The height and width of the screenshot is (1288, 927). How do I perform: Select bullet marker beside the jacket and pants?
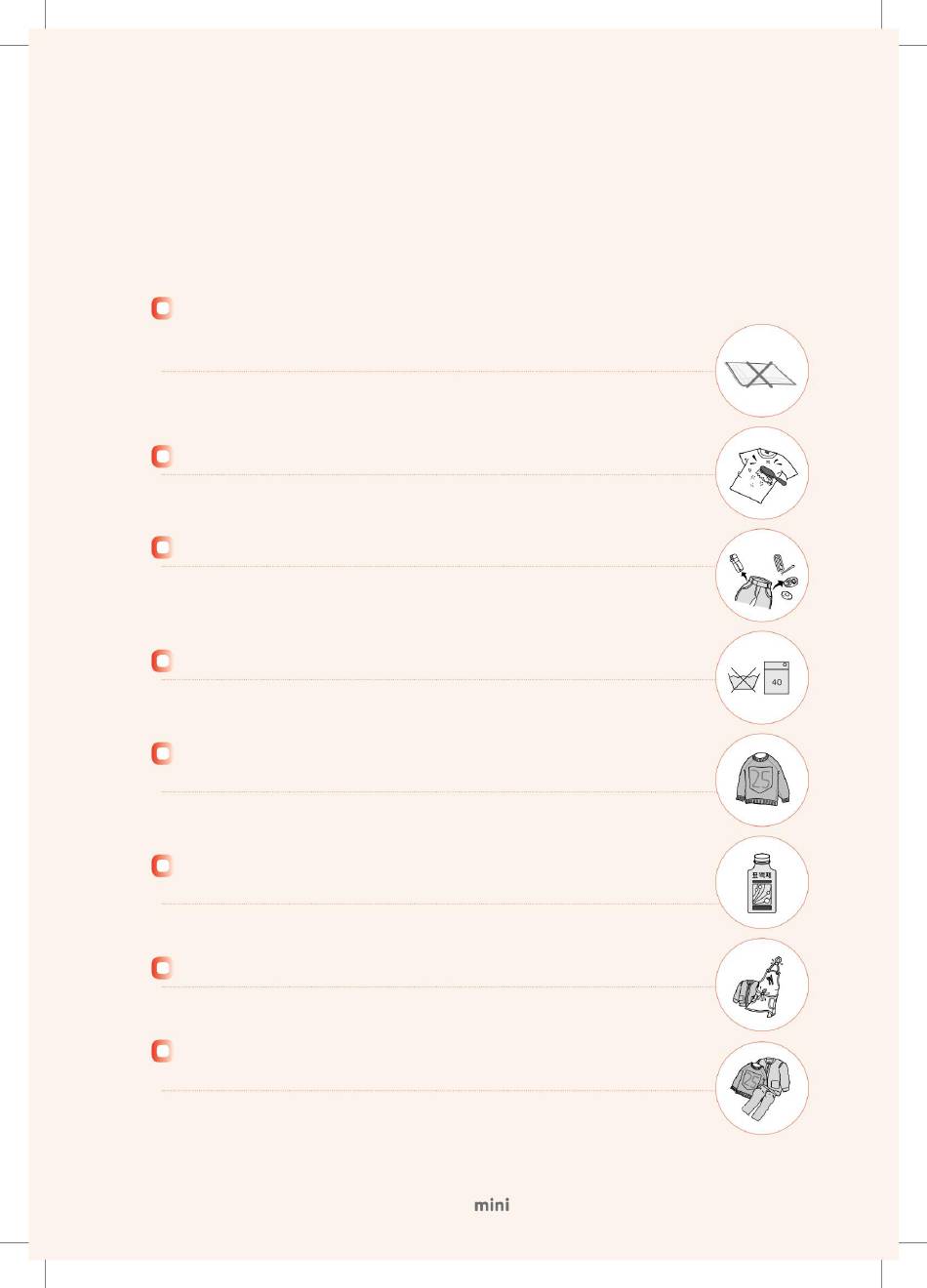(162, 1051)
